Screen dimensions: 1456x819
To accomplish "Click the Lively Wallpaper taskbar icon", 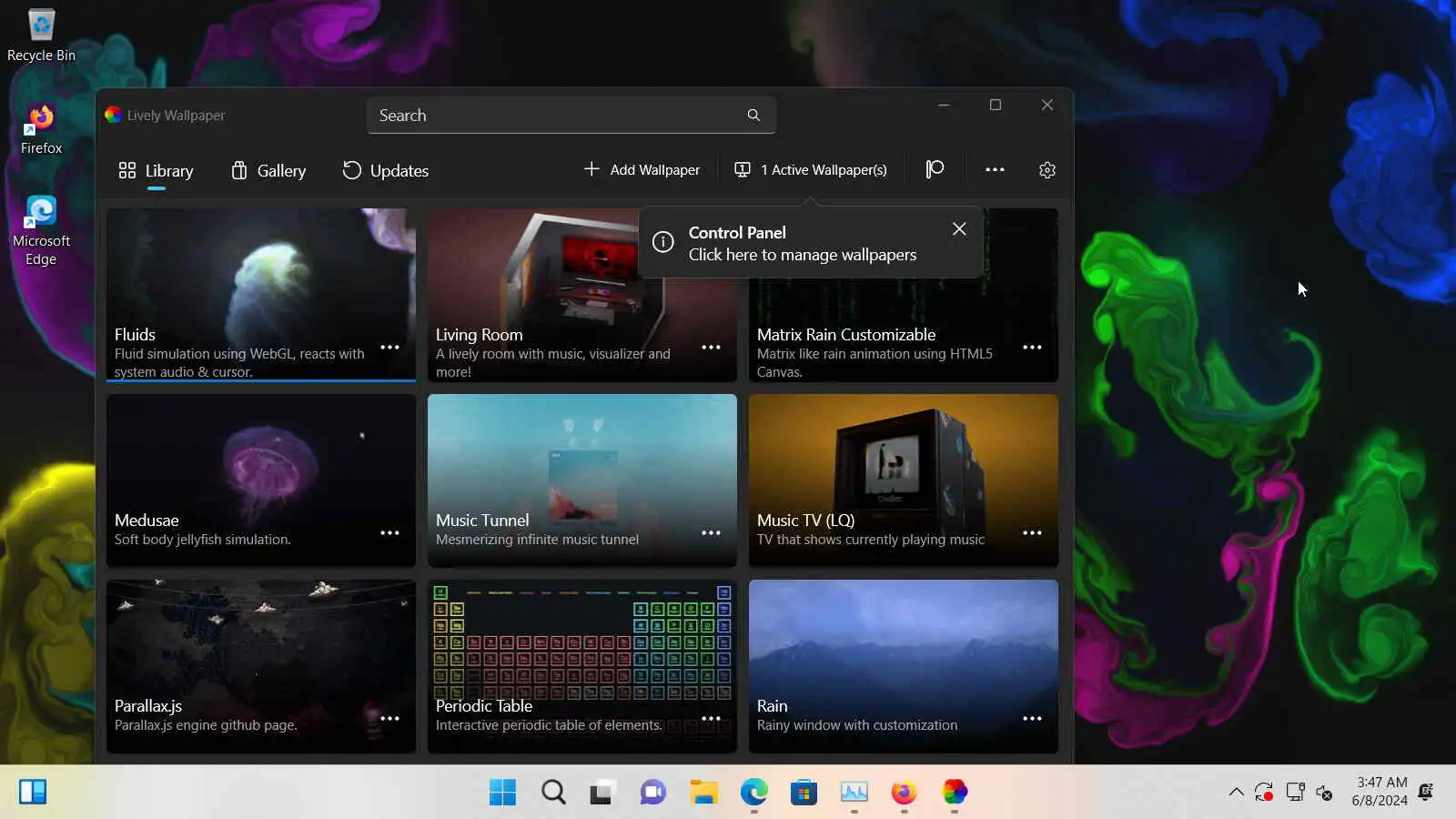I will point(955,792).
